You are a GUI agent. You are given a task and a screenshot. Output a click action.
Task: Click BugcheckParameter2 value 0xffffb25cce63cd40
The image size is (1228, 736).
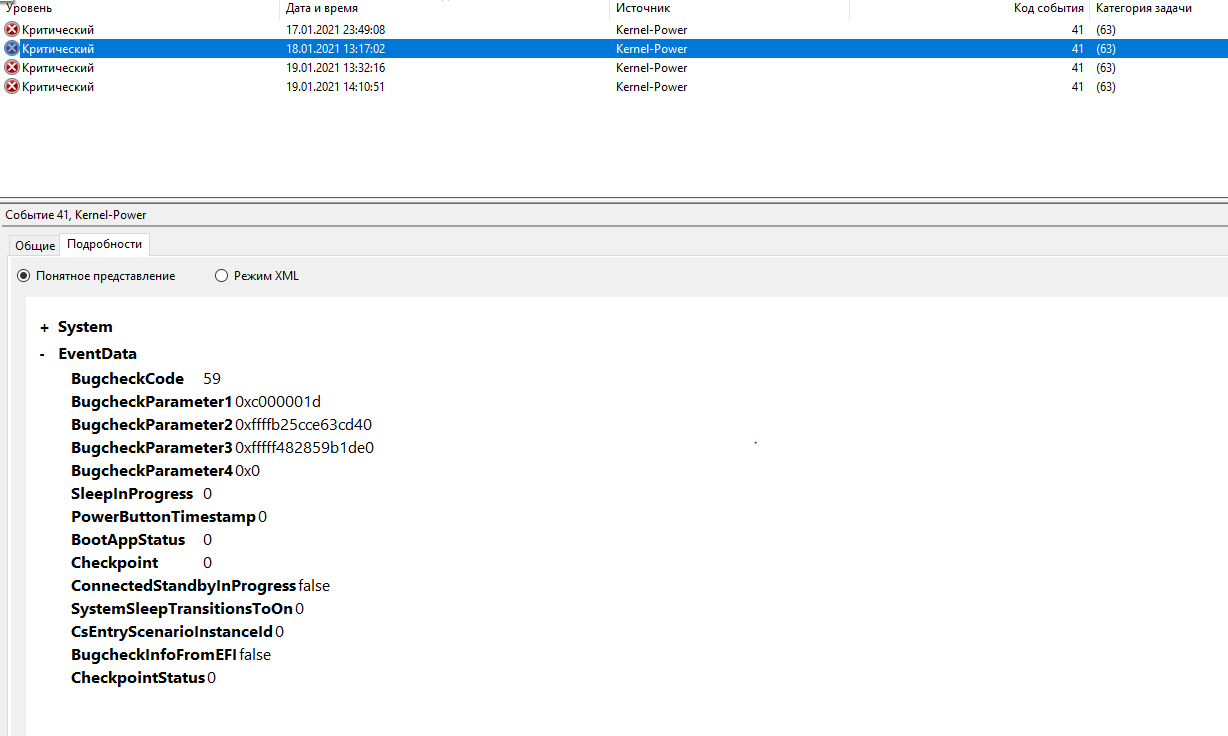[x=303, y=425]
